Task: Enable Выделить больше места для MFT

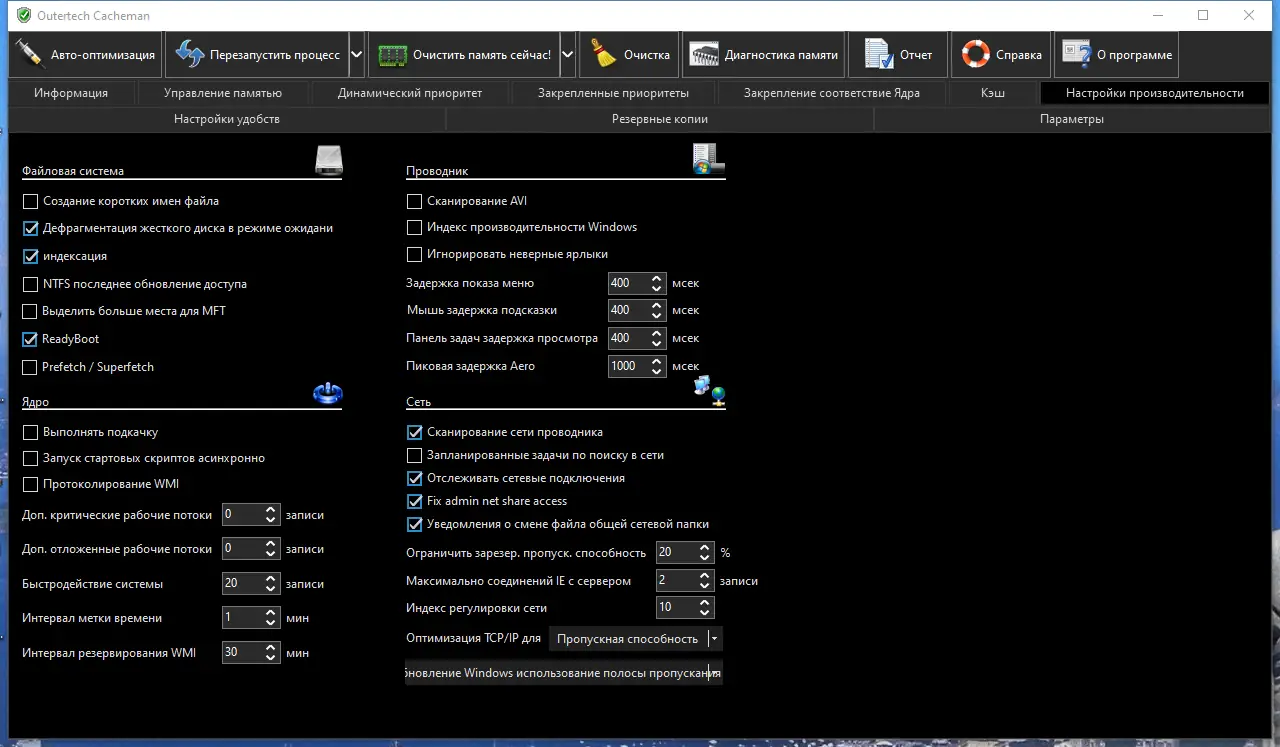Action: (x=30, y=311)
